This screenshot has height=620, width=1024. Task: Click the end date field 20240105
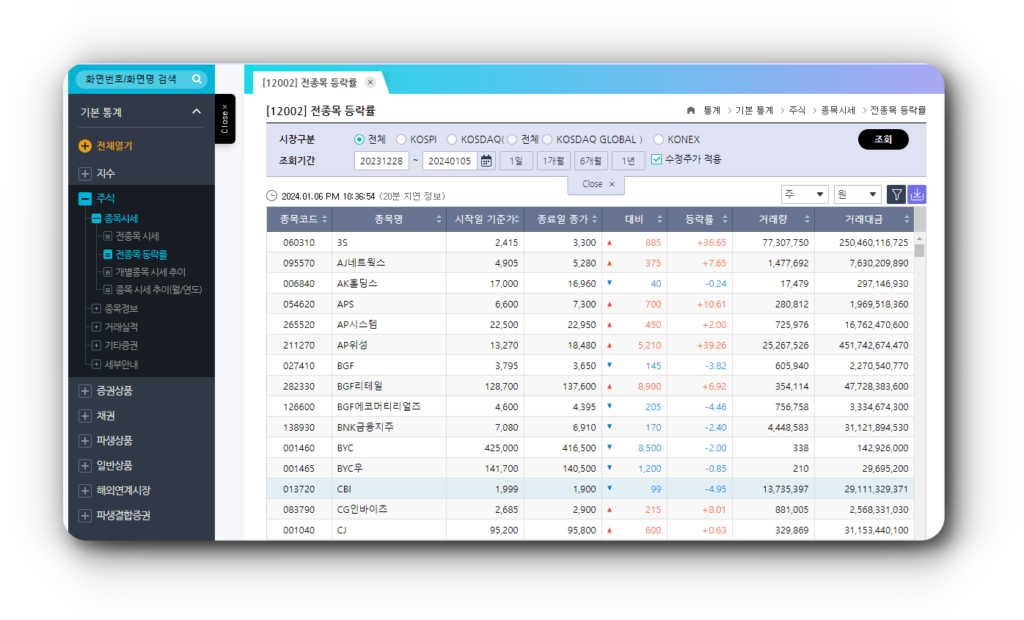pyautogui.click(x=450, y=161)
